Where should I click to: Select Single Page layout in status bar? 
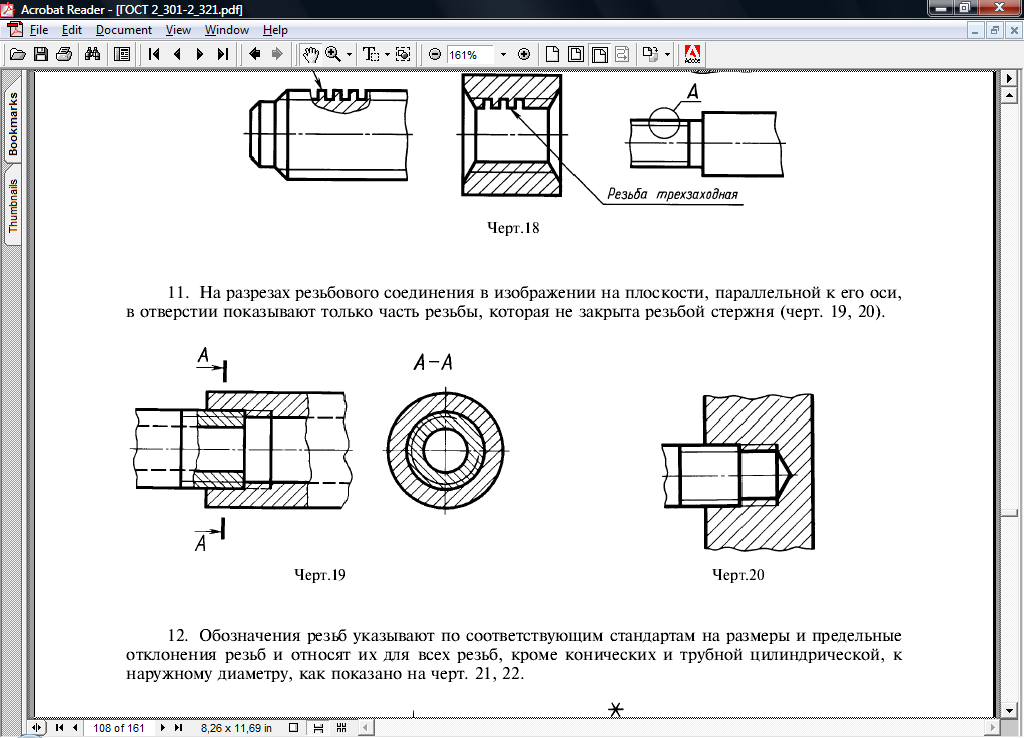tap(294, 728)
